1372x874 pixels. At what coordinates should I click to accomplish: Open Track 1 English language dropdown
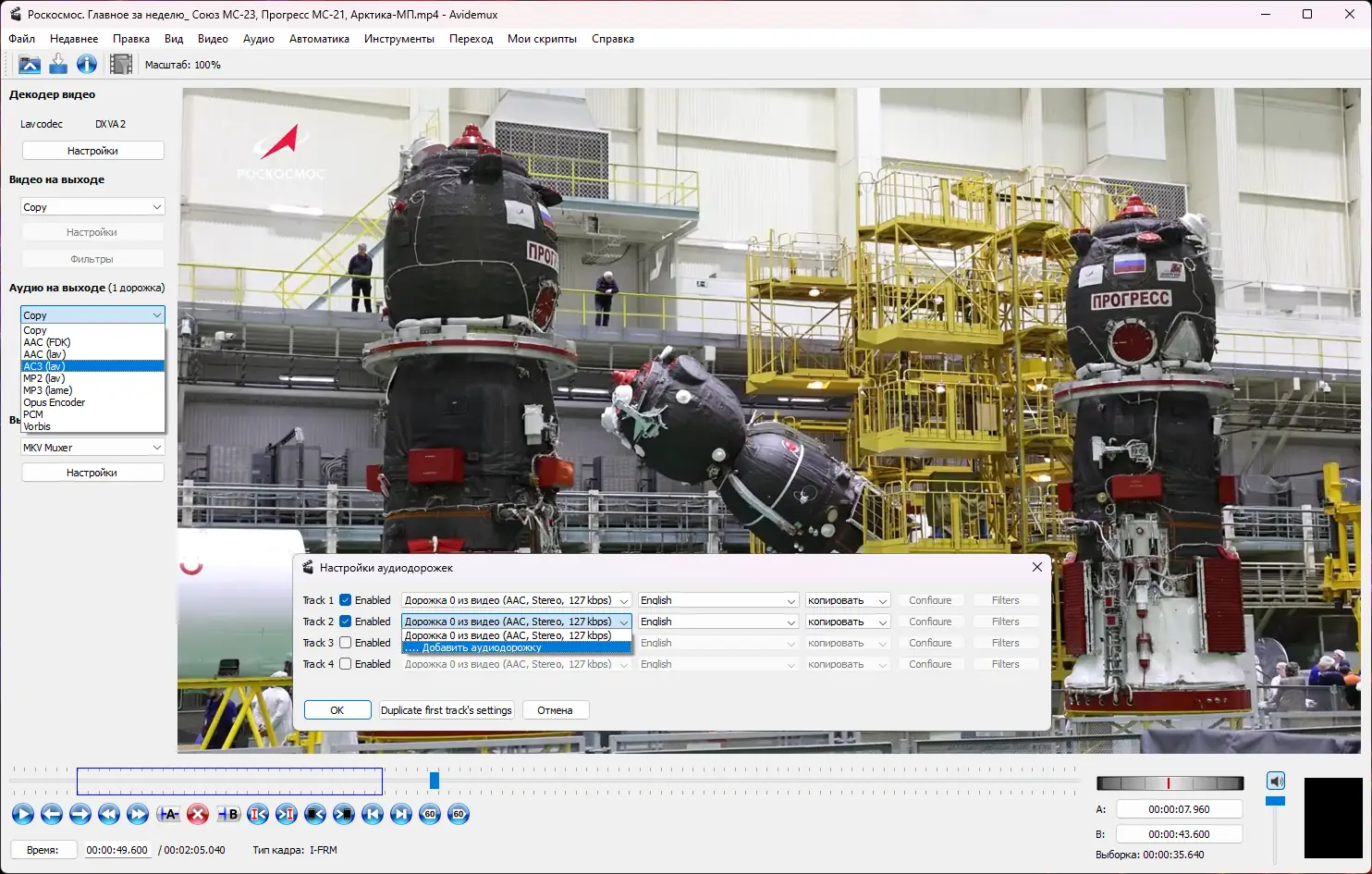[718, 600]
